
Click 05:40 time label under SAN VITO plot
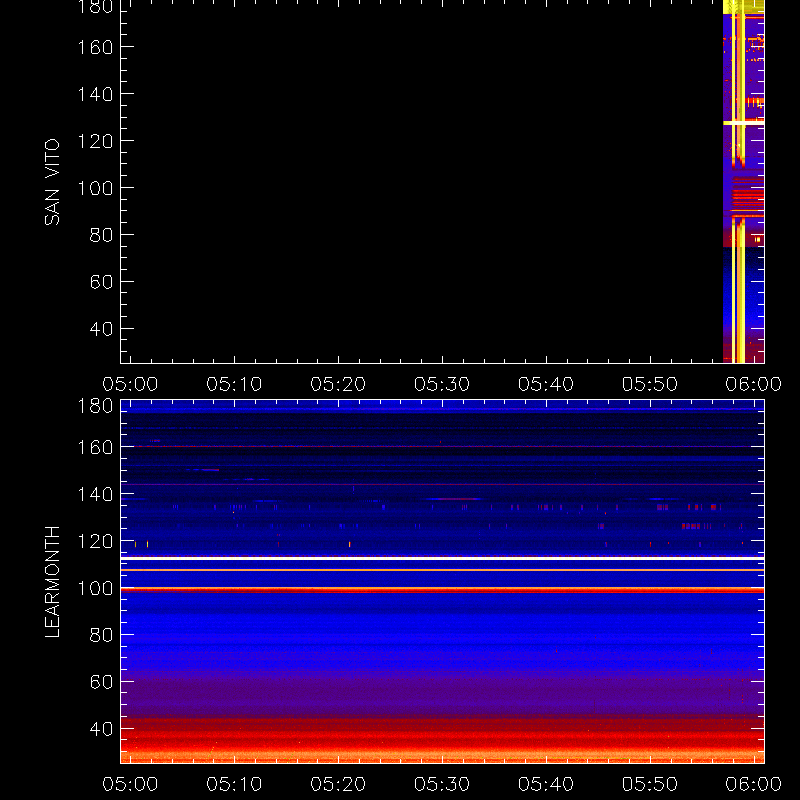coord(546,384)
